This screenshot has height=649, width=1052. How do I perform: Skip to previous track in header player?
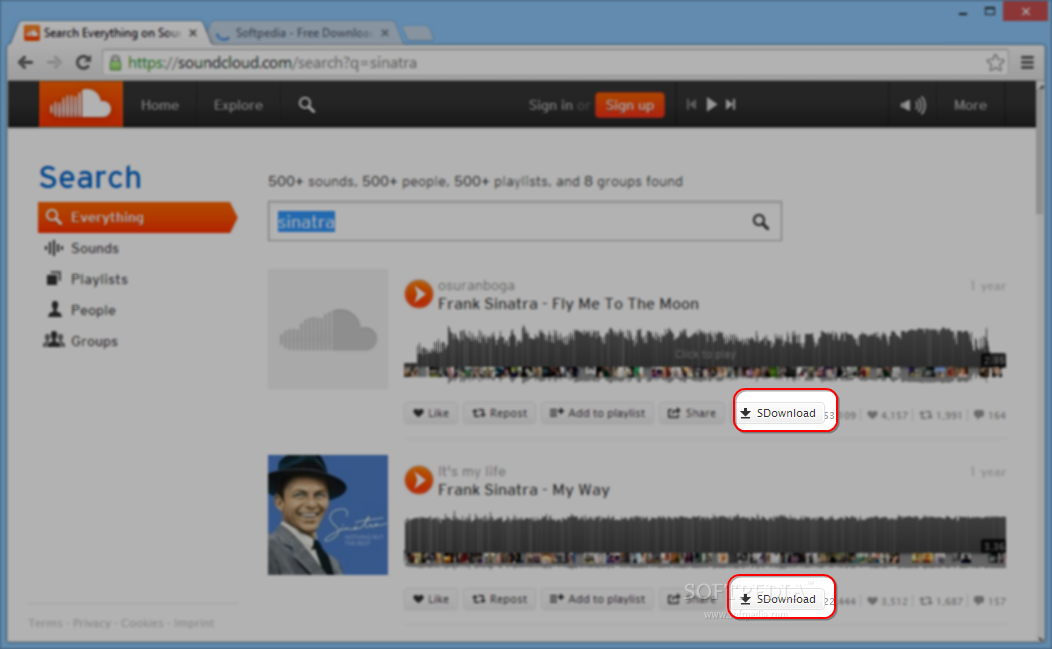[x=691, y=105]
